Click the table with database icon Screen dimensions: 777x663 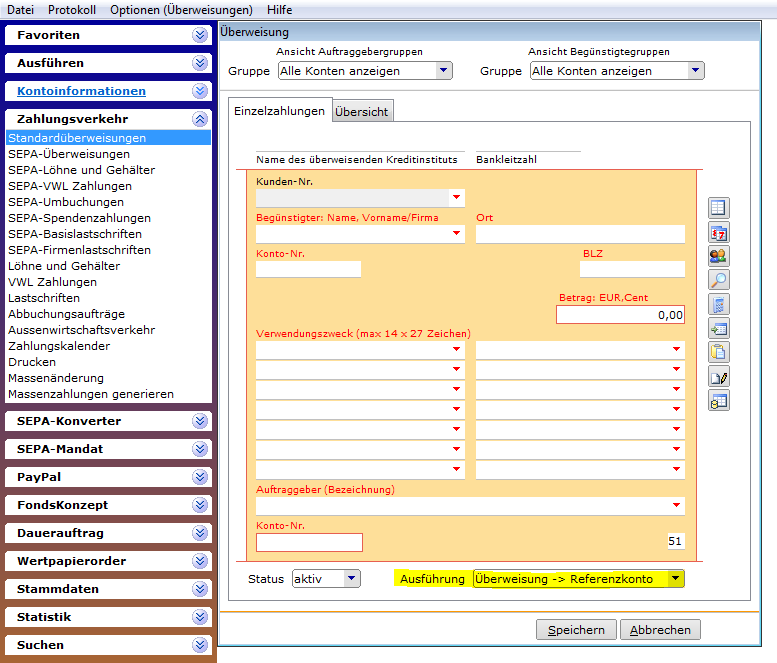(x=719, y=401)
